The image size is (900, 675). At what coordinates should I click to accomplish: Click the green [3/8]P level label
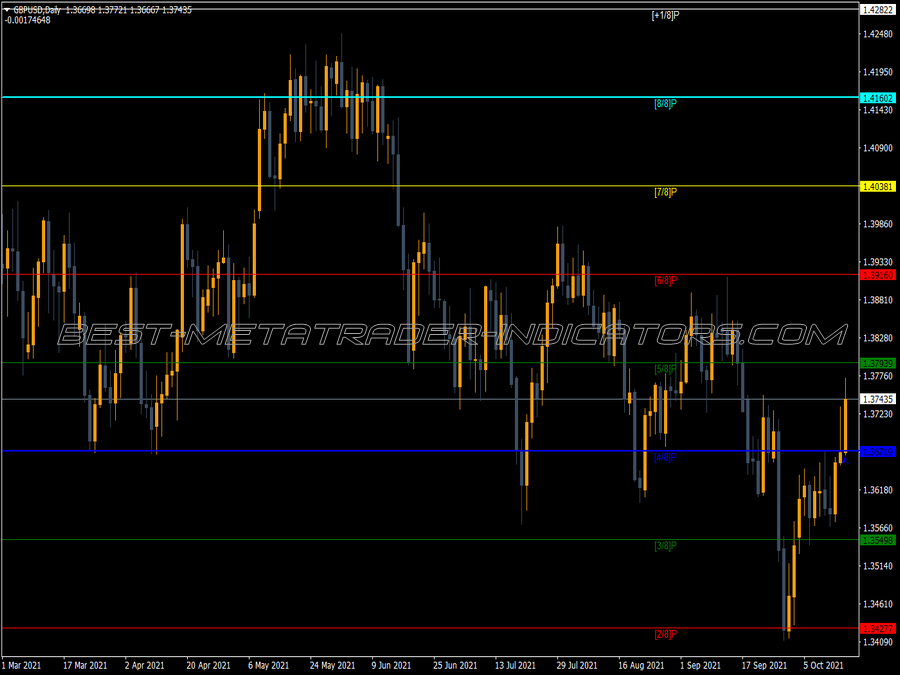[665, 546]
